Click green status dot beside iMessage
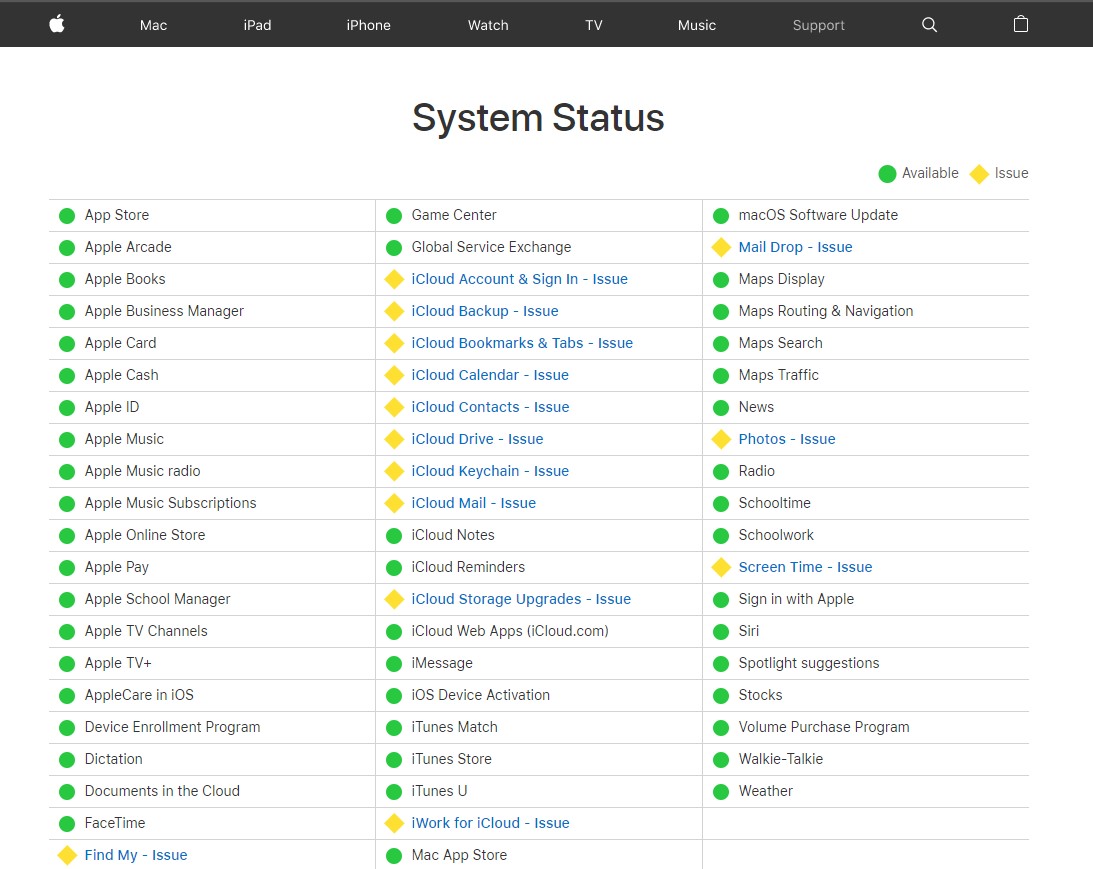 point(394,664)
